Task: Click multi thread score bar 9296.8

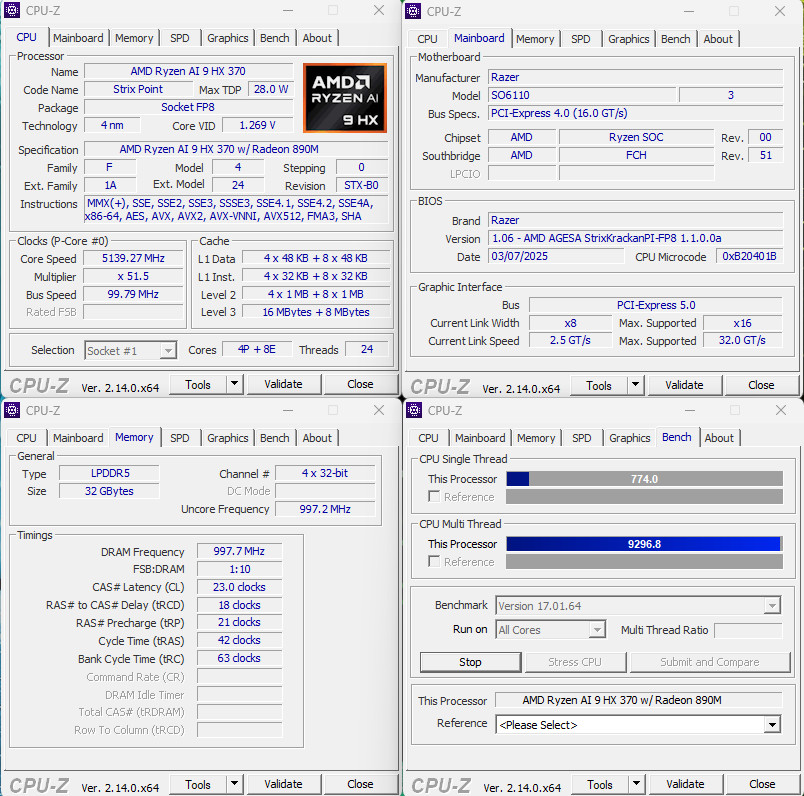Action: tap(644, 544)
